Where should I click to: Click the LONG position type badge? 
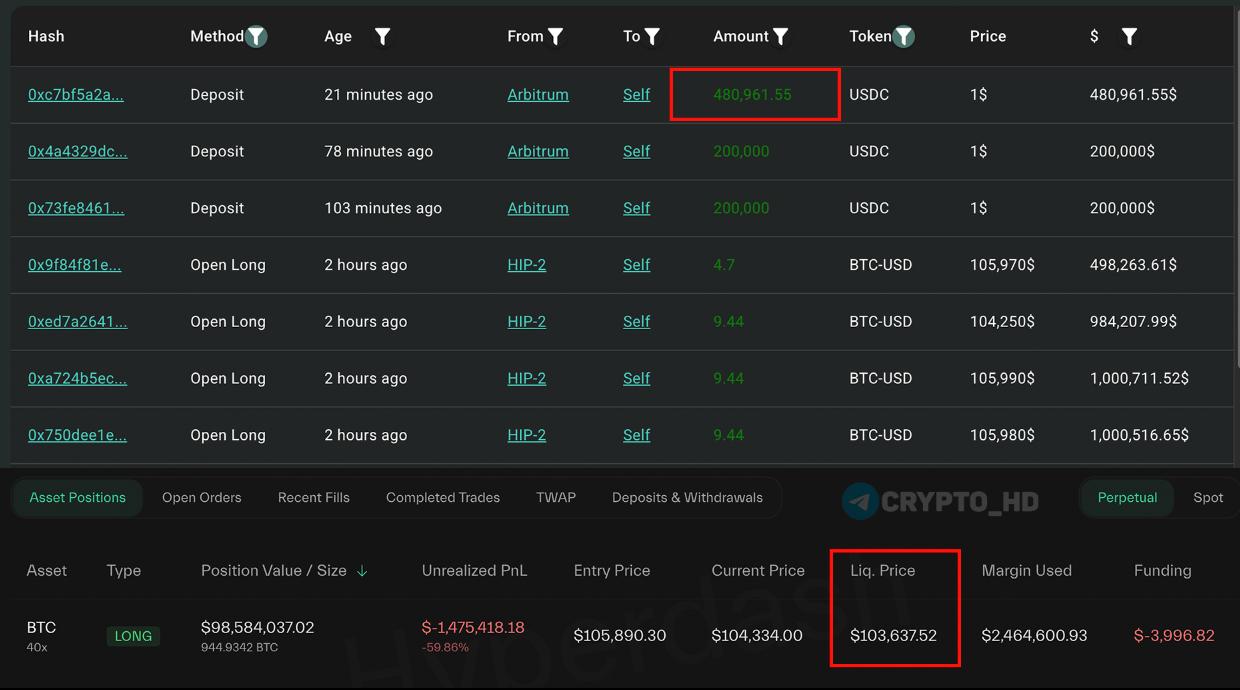[133, 636]
